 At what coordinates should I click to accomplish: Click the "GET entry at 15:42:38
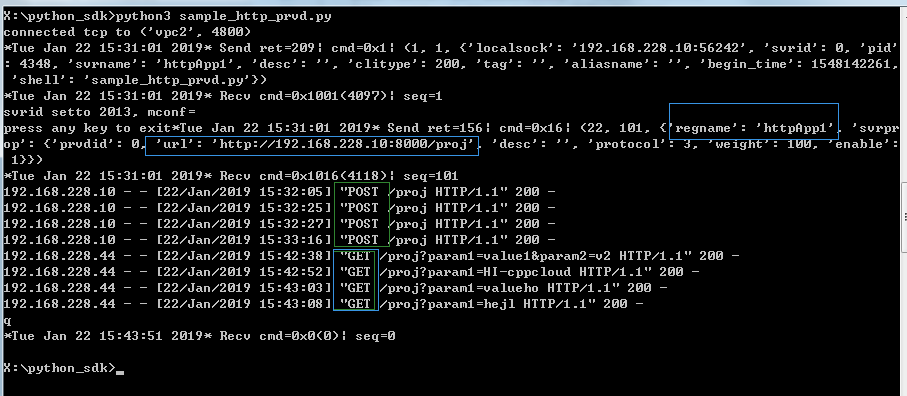pyautogui.click(x=355, y=256)
